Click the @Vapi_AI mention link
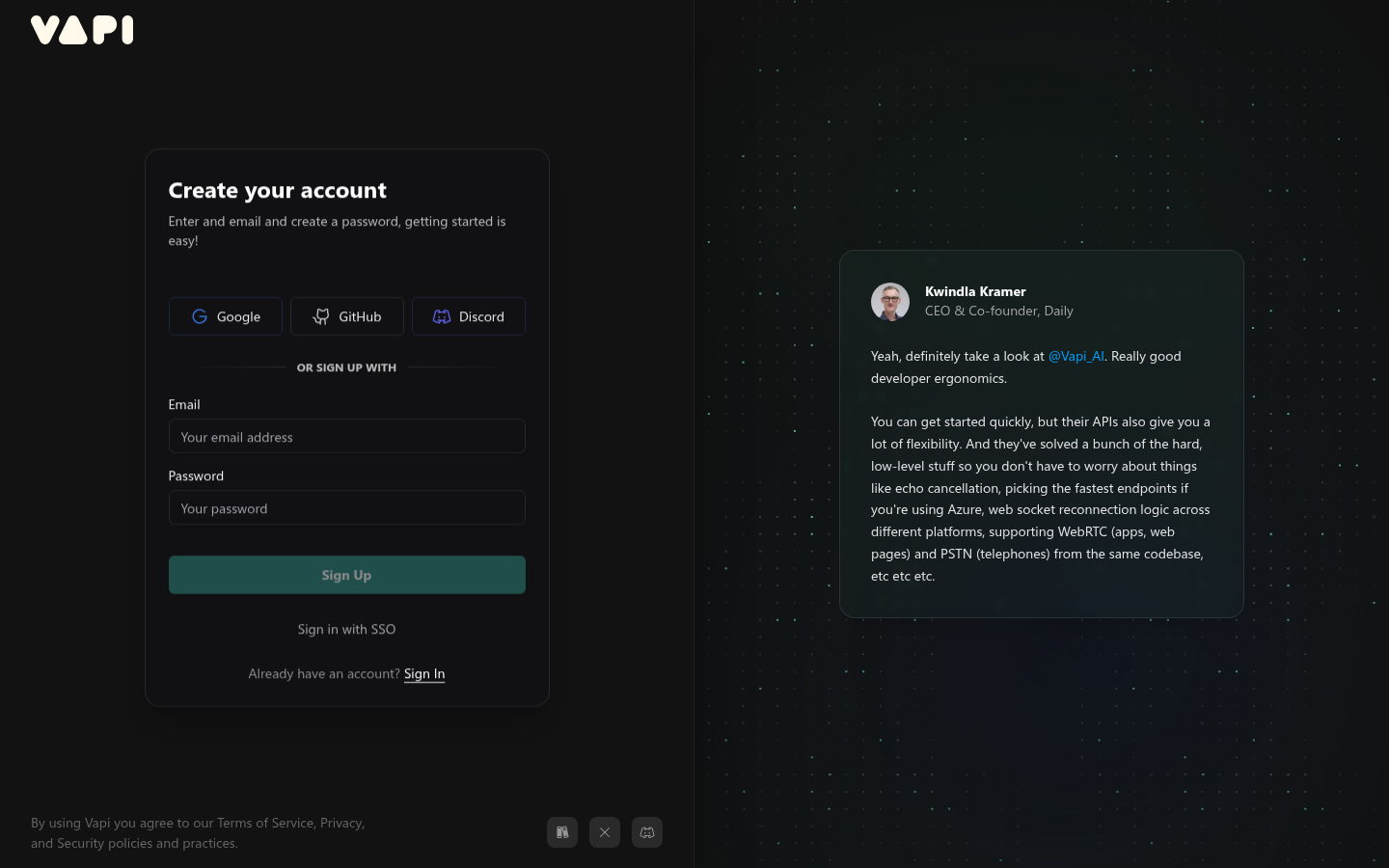Screen dimensions: 1389x868 [x=1076, y=356]
